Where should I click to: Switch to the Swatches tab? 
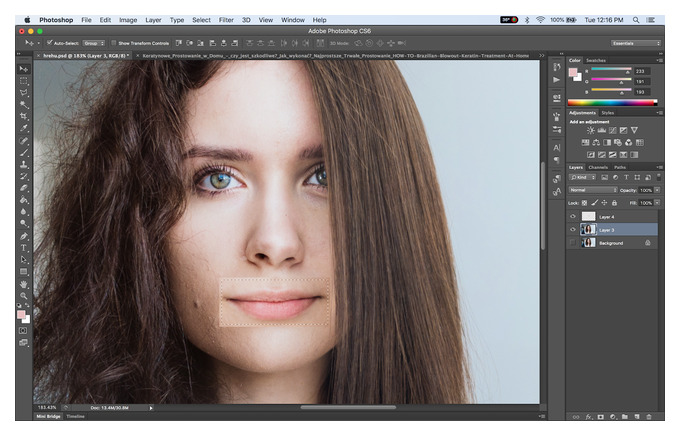click(596, 60)
